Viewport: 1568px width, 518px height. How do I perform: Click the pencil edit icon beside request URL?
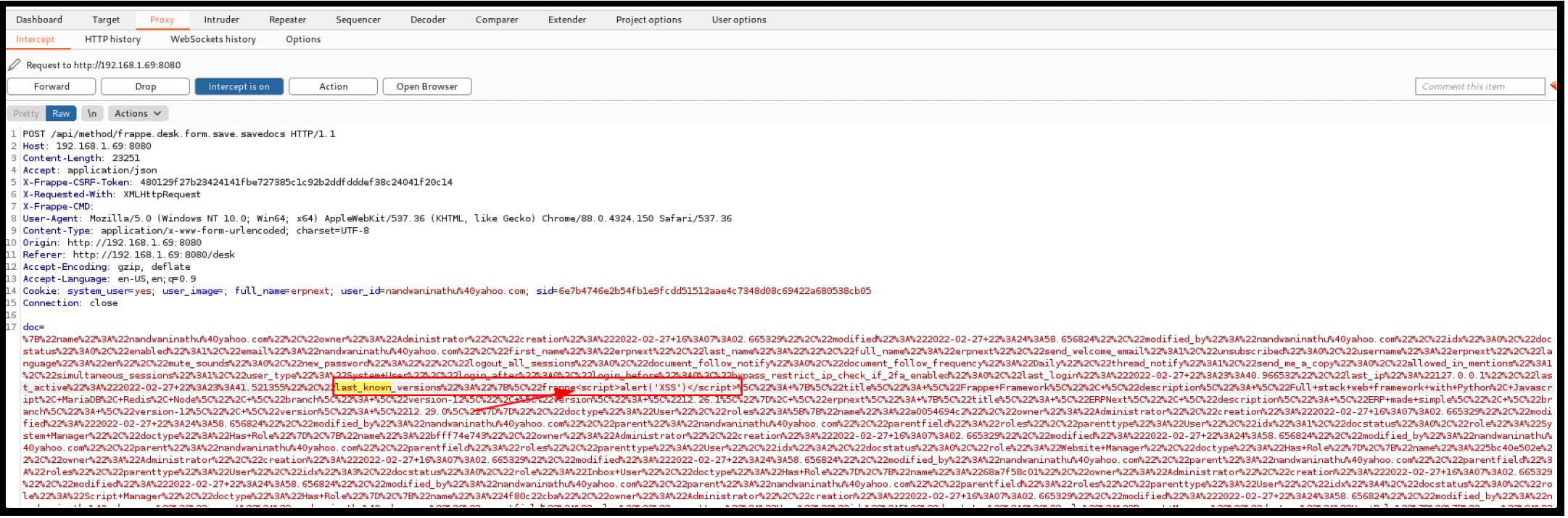15,65
